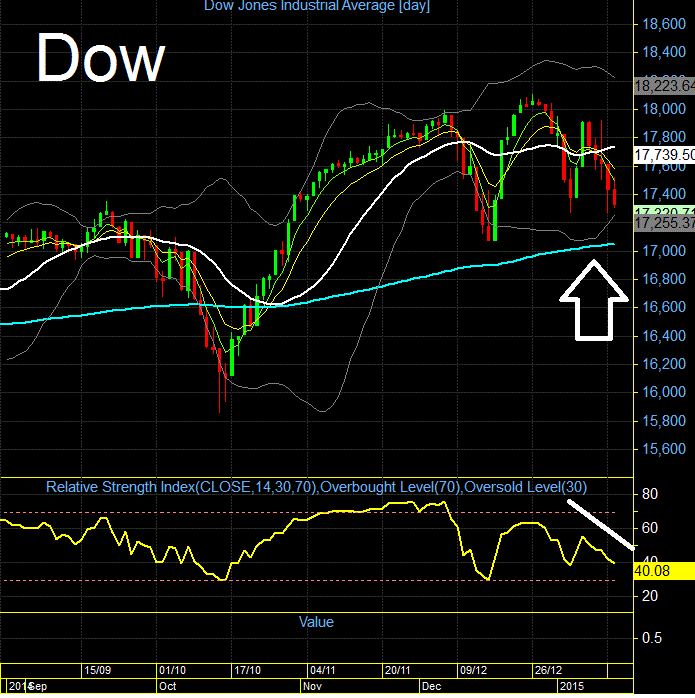The image size is (695, 698).
Task: Click the RSI 60 scale label
Action: 650,528
